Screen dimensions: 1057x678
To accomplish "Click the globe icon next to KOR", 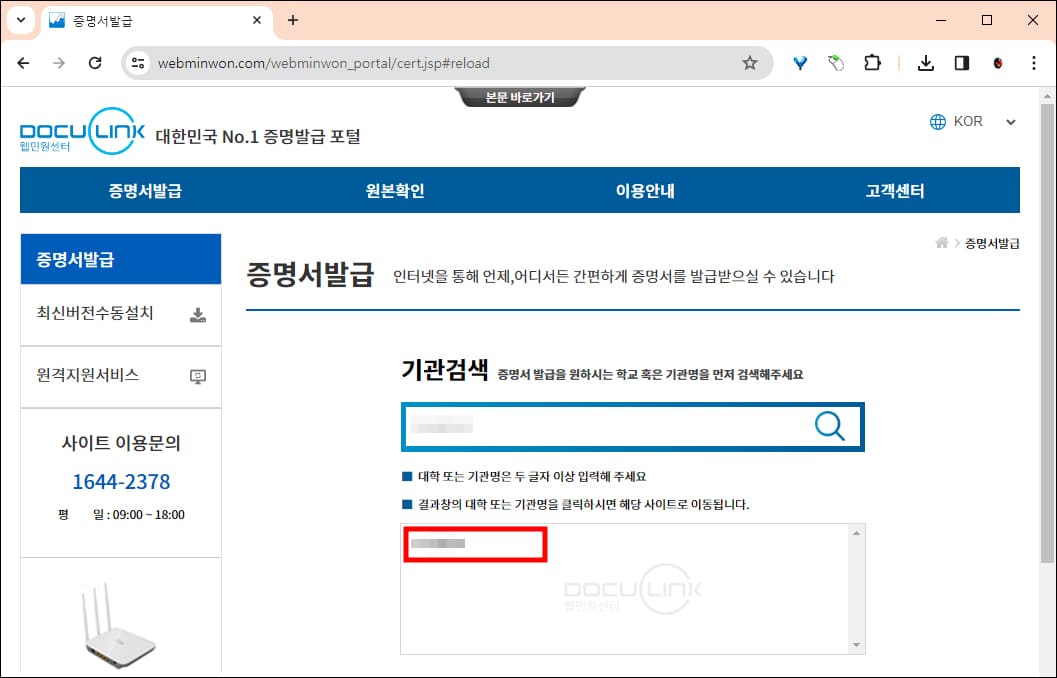I will pyautogui.click(x=938, y=121).
